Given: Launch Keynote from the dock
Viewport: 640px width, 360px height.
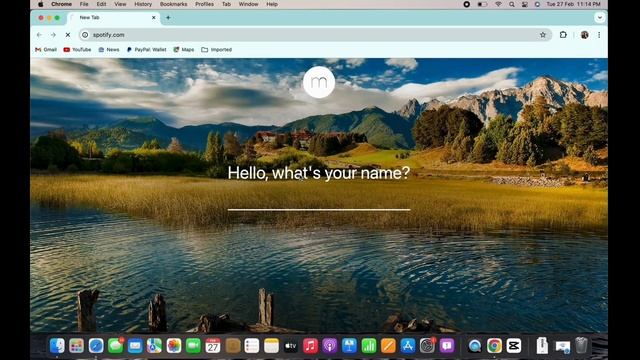Looking at the screenshot, I should pos(349,346).
